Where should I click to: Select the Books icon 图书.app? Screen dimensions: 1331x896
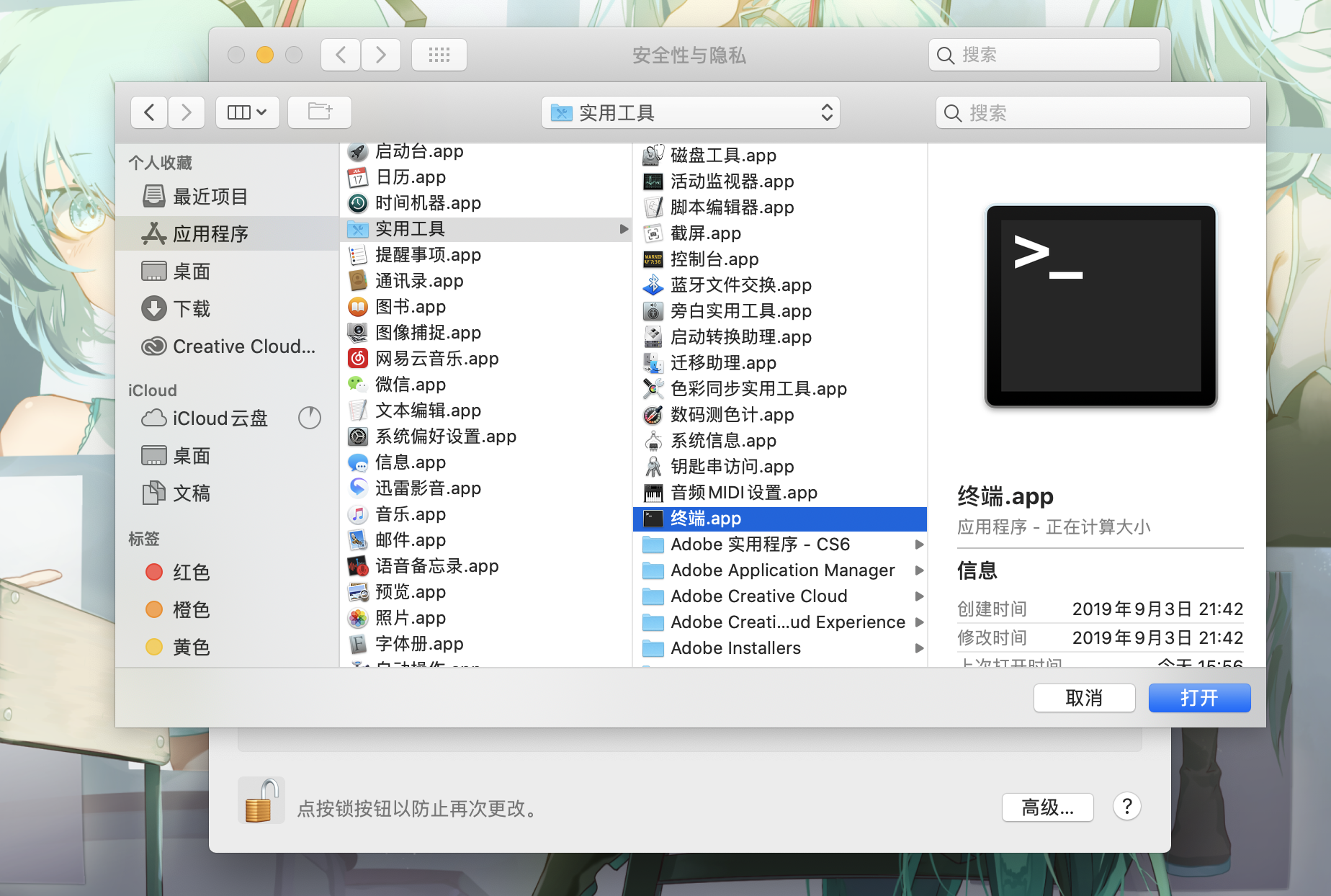pos(358,307)
